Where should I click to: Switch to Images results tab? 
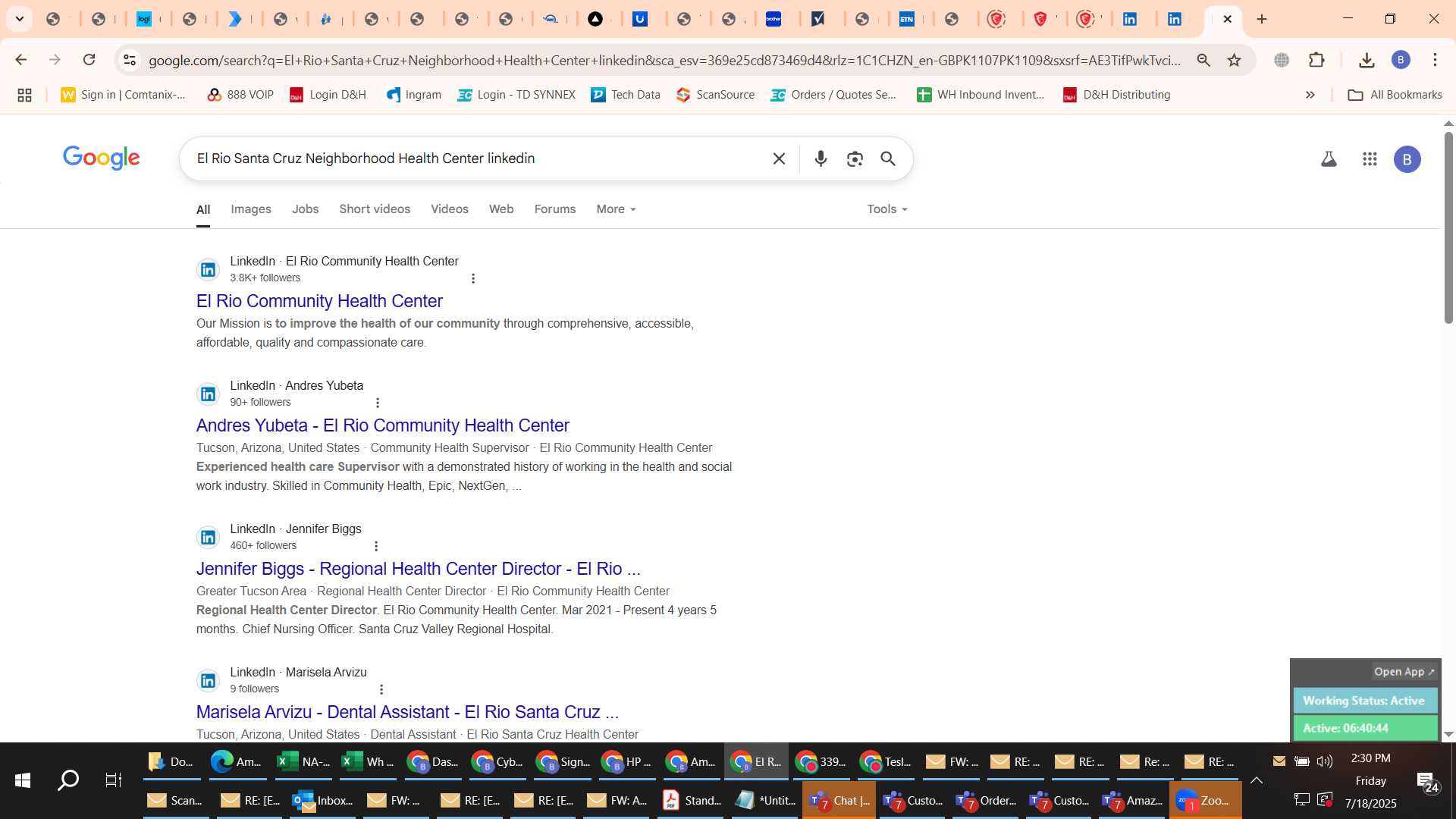click(251, 209)
